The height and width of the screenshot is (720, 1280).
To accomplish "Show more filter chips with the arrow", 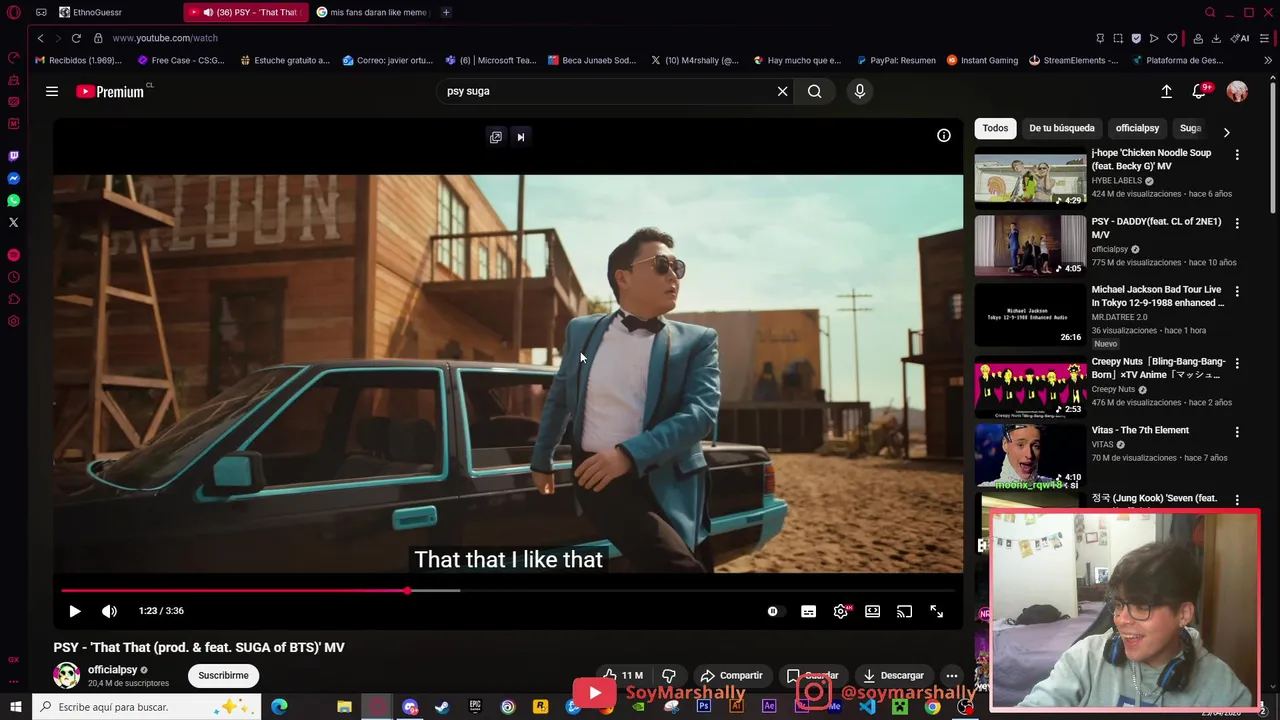I will (1227, 132).
